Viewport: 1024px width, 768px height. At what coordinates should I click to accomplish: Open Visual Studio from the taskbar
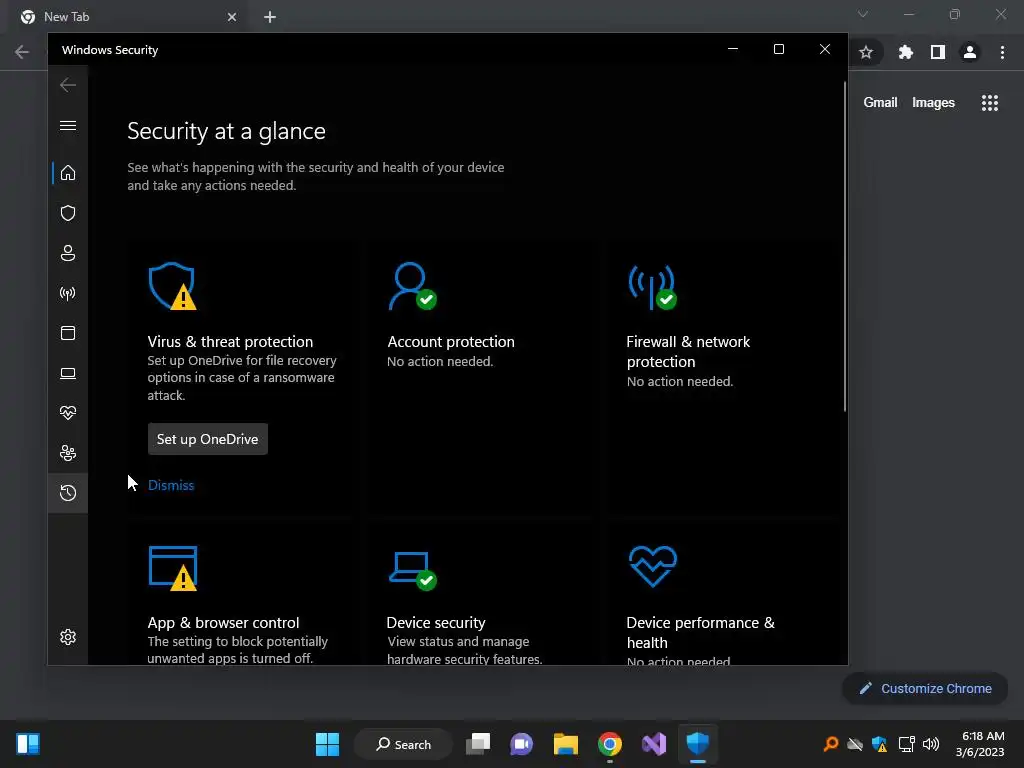[654, 744]
